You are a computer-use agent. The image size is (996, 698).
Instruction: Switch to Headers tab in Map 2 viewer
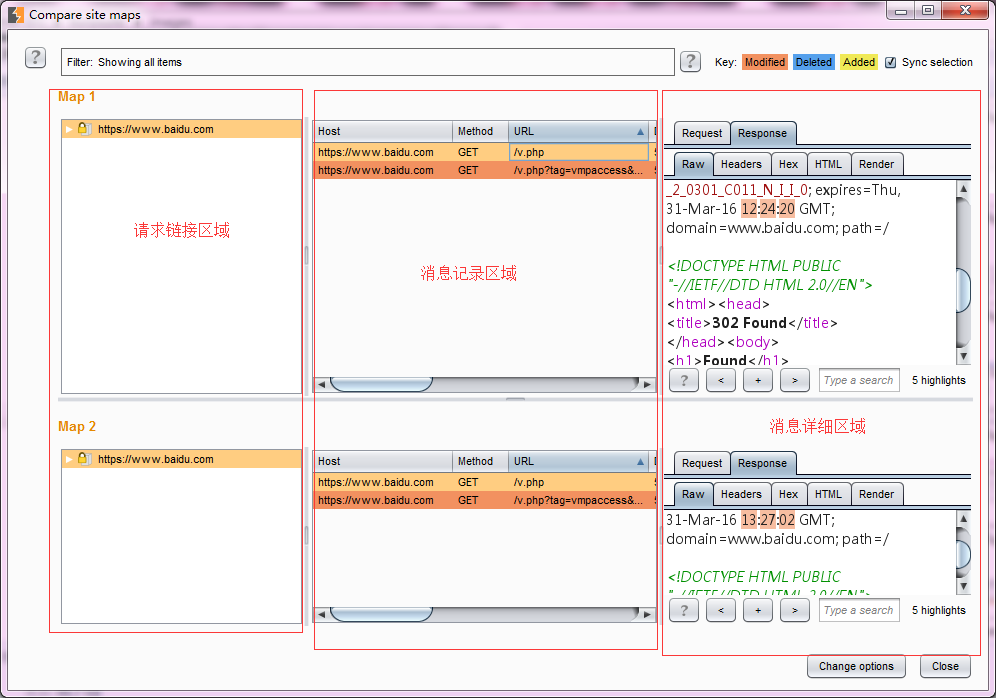coord(741,494)
